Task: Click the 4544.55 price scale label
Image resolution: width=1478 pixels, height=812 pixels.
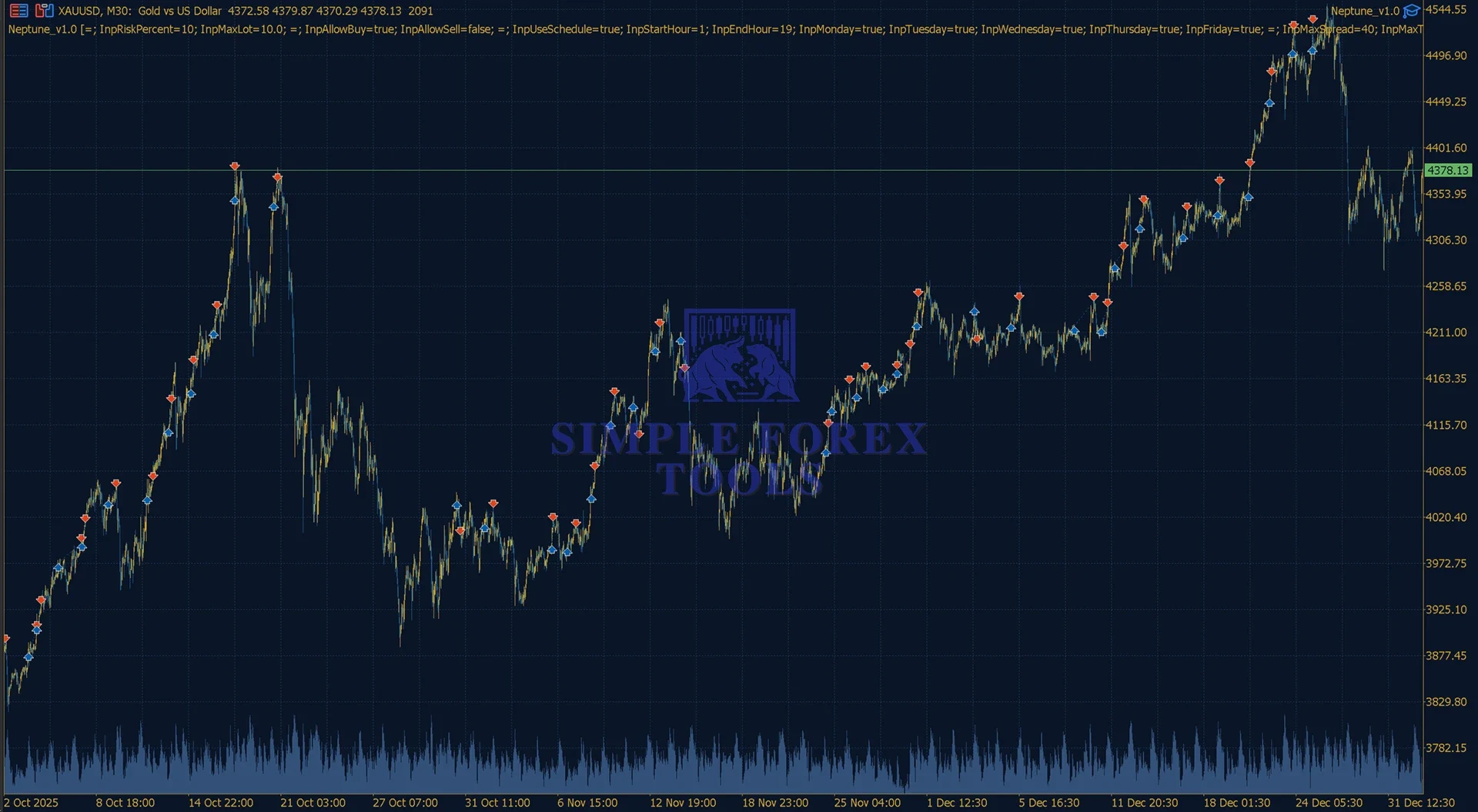Action: click(1446, 10)
